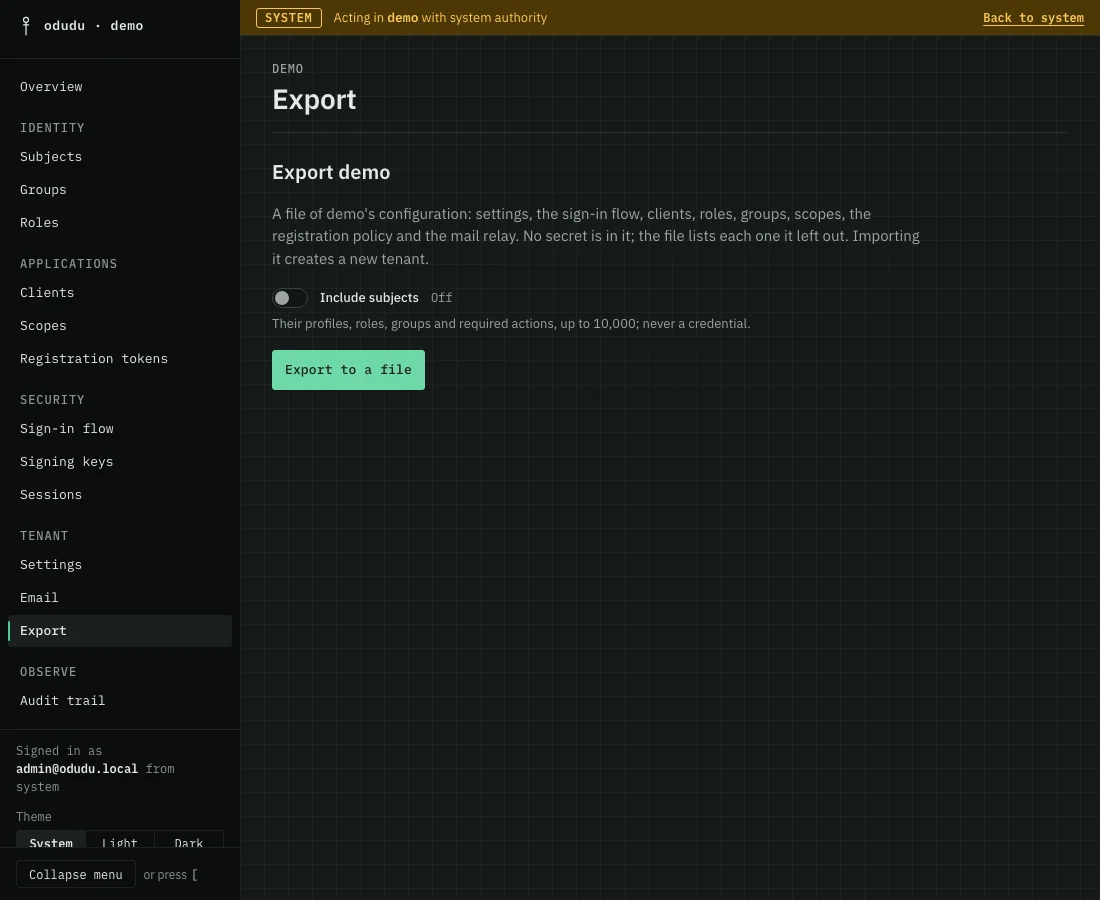The height and width of the screenshot is (900, 1100).
Task: Click the TENANT section header
Action: (44, 536)
